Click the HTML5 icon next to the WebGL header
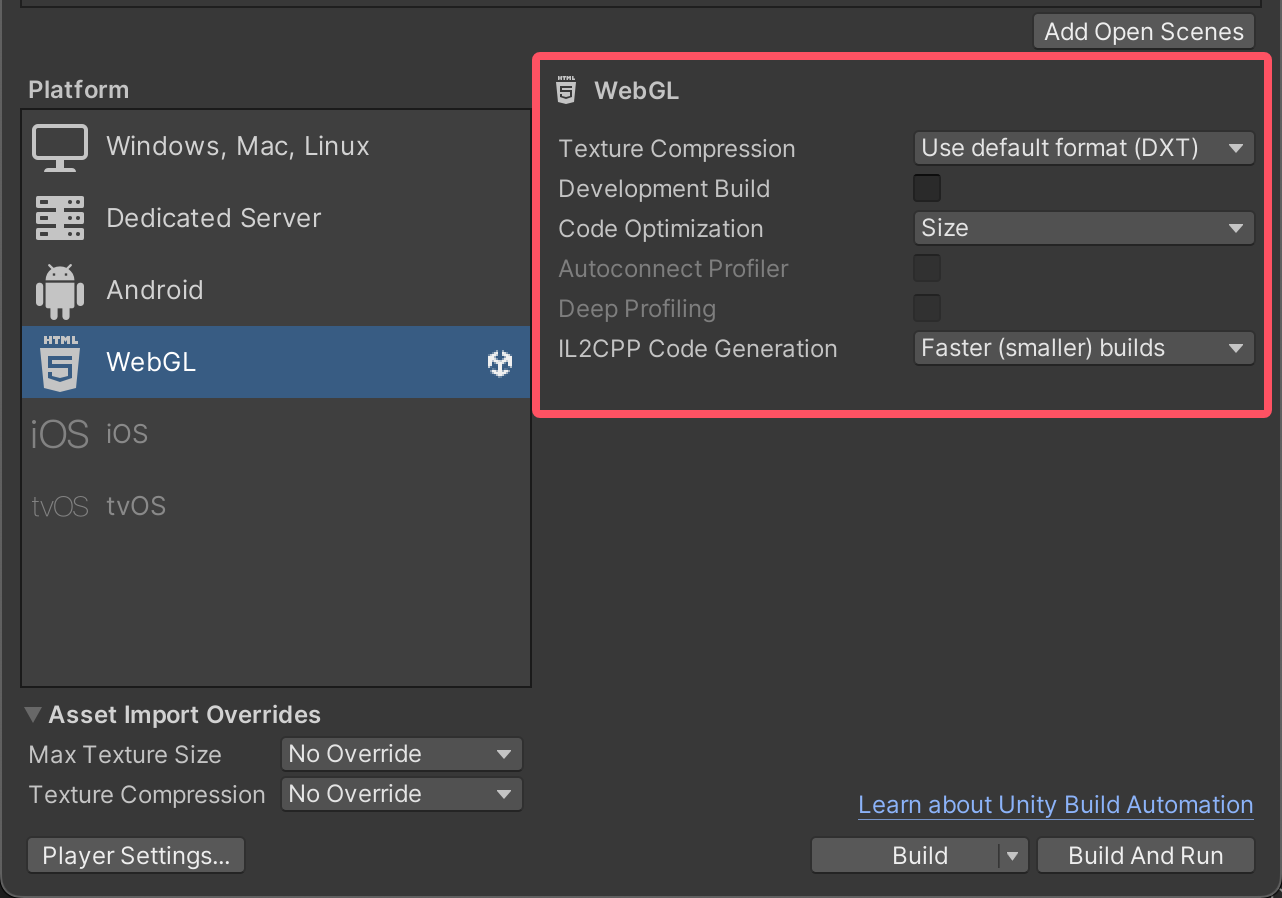Image resolution: width=1282 pixels, height=898 pixels. [x=566, y=90]
